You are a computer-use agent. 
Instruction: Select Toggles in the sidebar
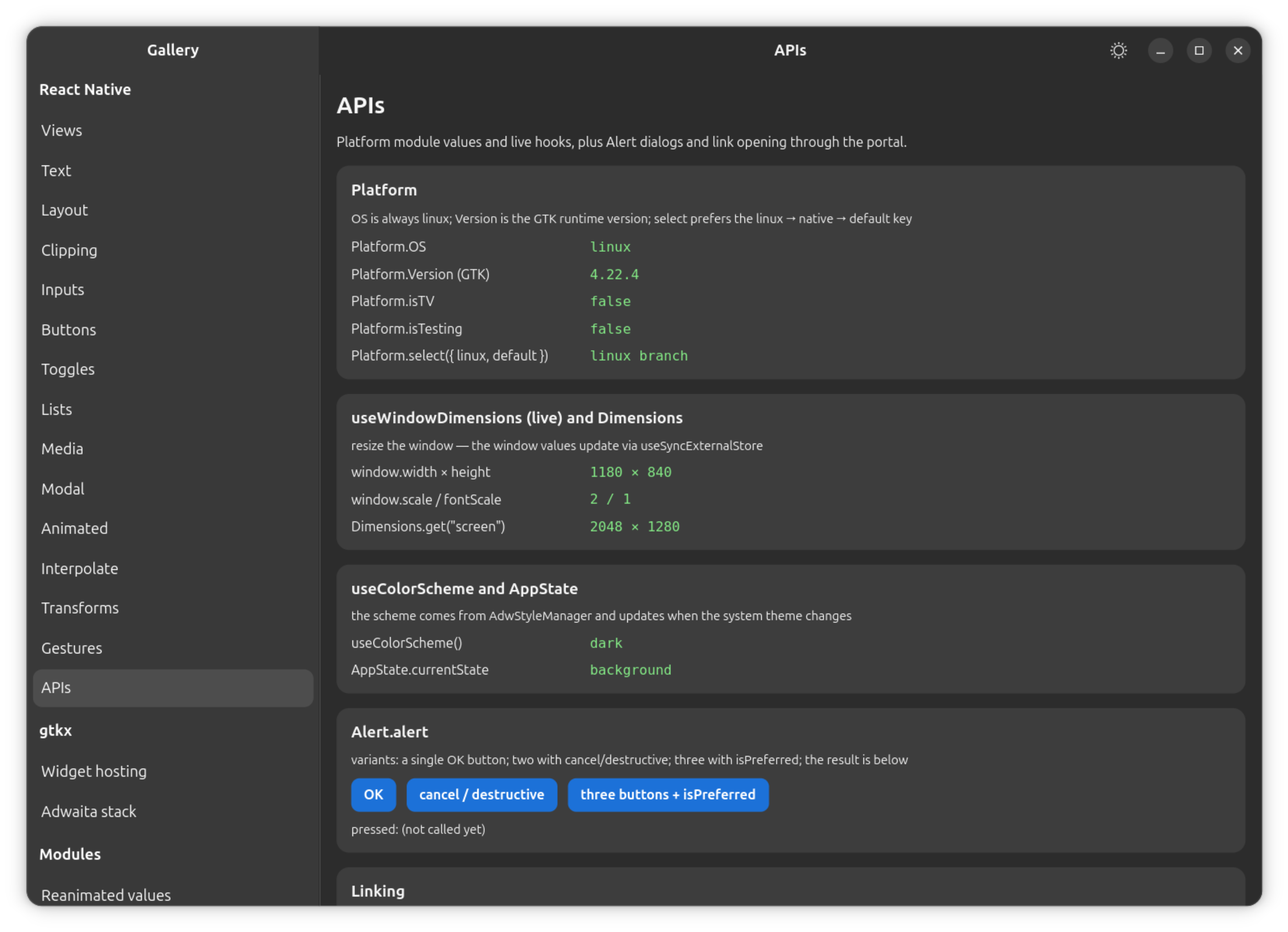click(173, 369)
